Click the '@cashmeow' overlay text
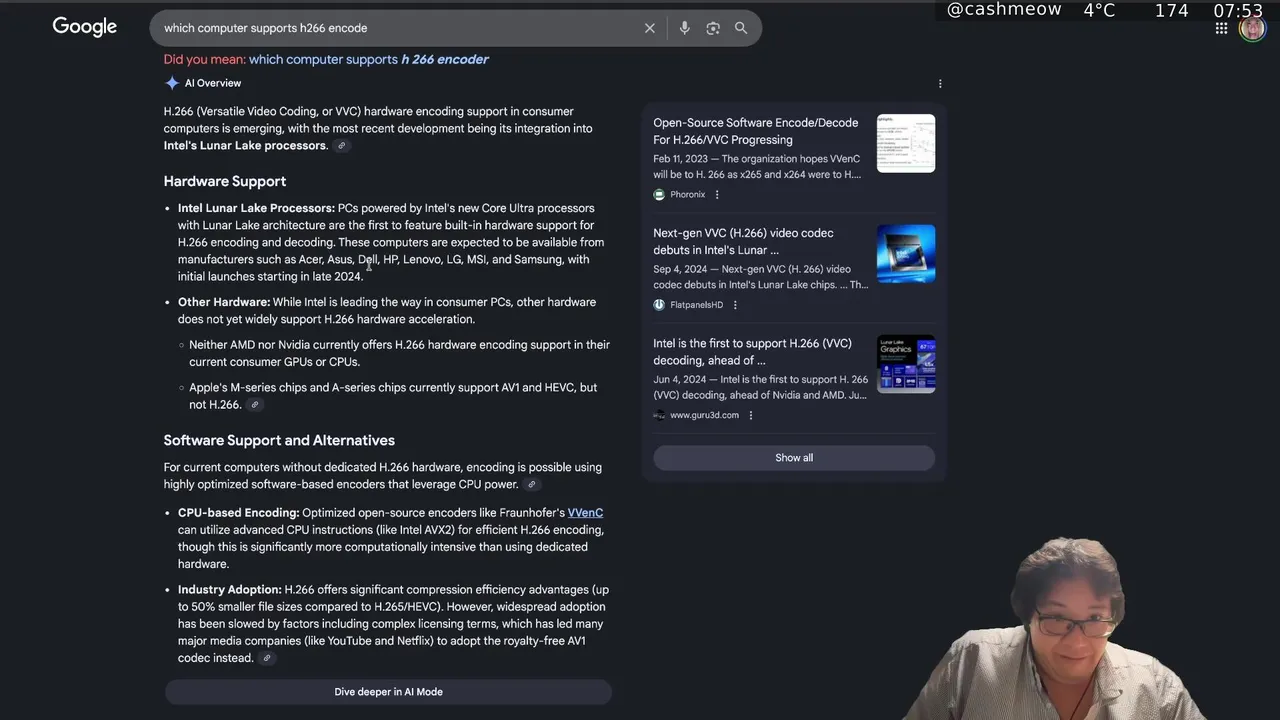Screen dimensions: 1280x720 coord(1004,10)
